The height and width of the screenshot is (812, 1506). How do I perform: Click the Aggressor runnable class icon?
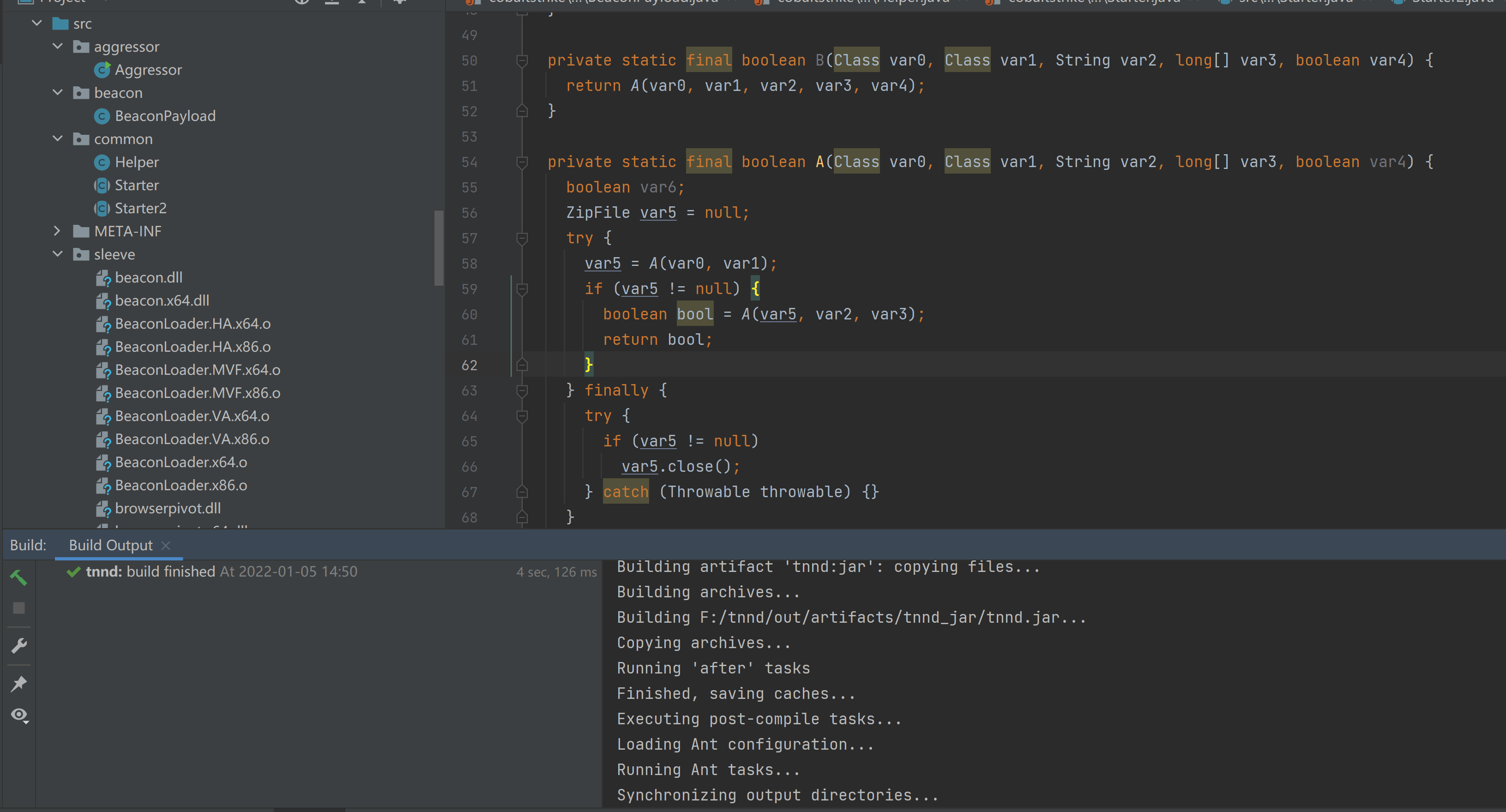102,70
